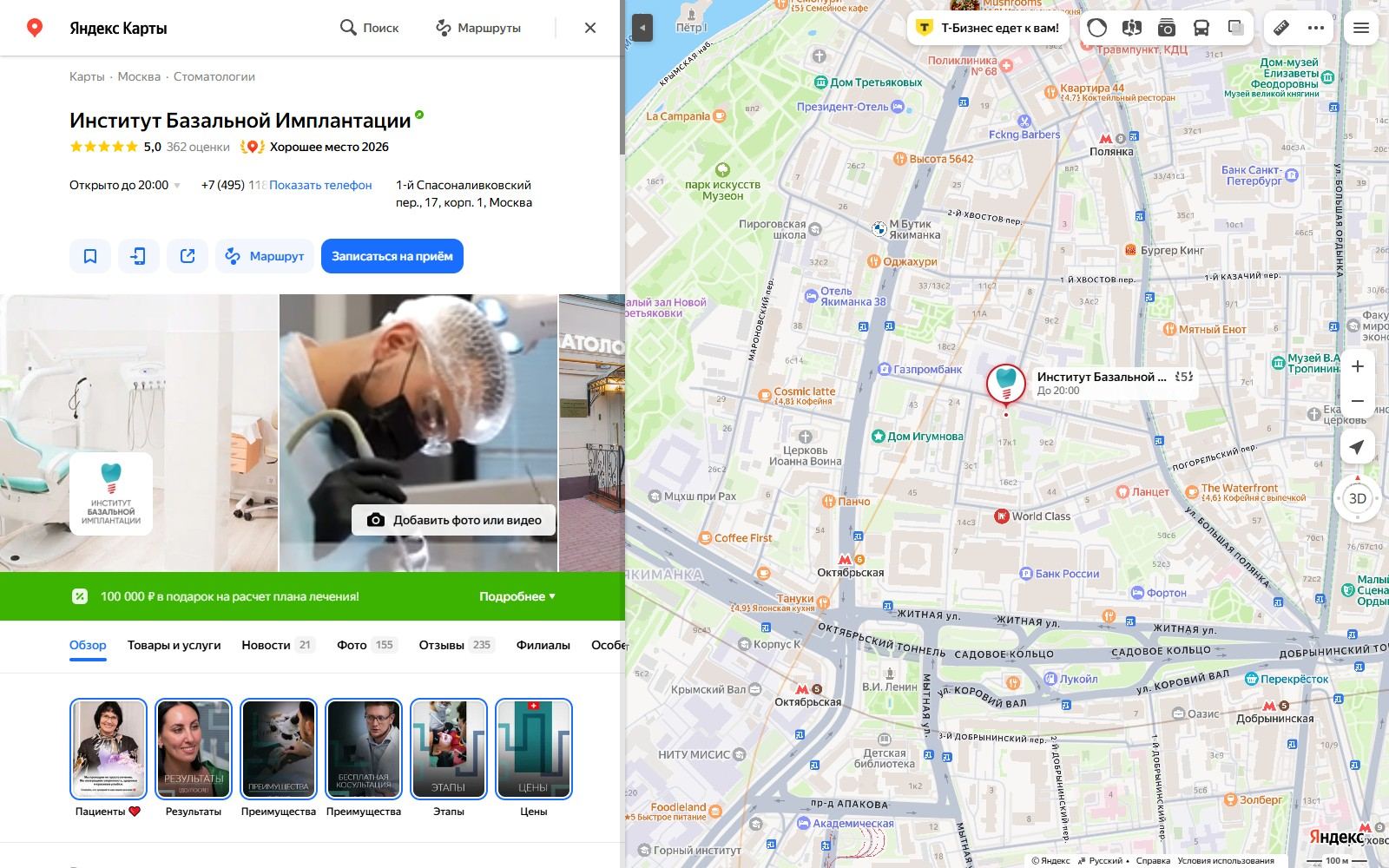Viewport: 1389px width, 868px height.
Task: Open the map layers selector
Action: pyautogui.click(x=1236, y=28)
